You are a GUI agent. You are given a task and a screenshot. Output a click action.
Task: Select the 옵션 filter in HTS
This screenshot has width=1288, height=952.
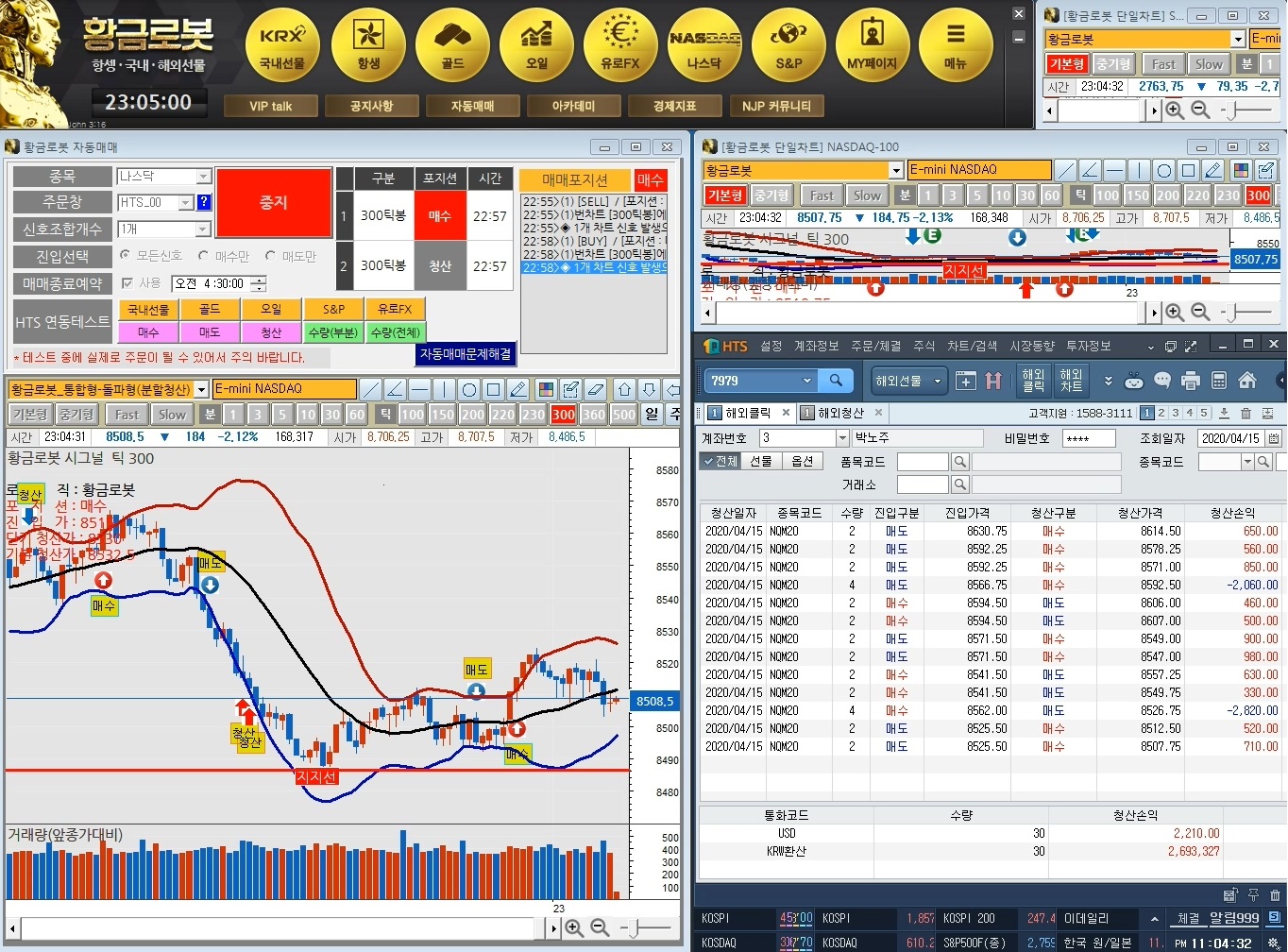tap(802, 461)
